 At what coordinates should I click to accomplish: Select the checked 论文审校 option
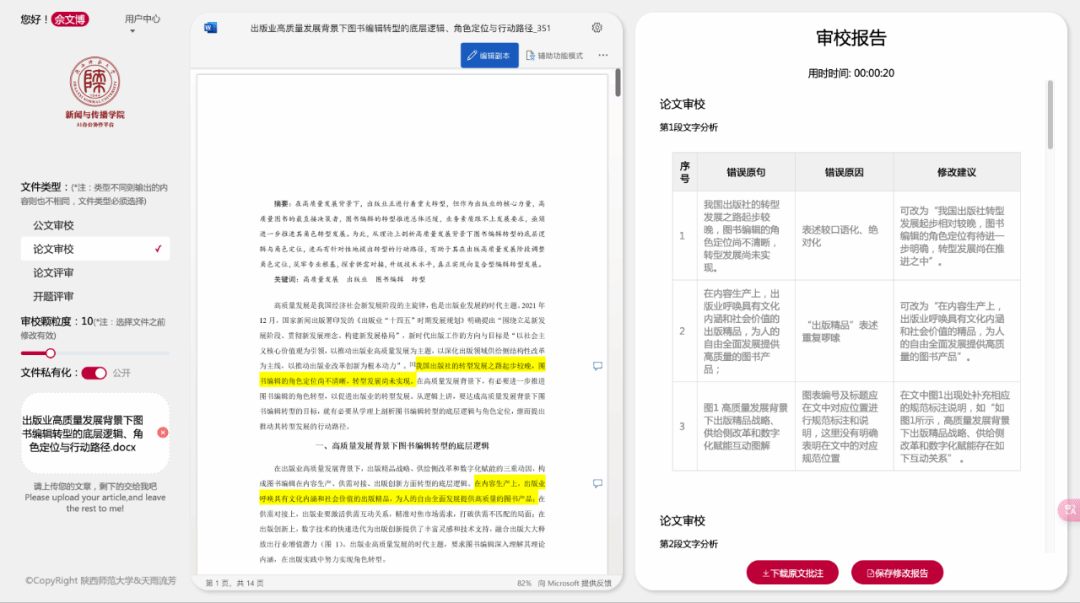(95, 249)
